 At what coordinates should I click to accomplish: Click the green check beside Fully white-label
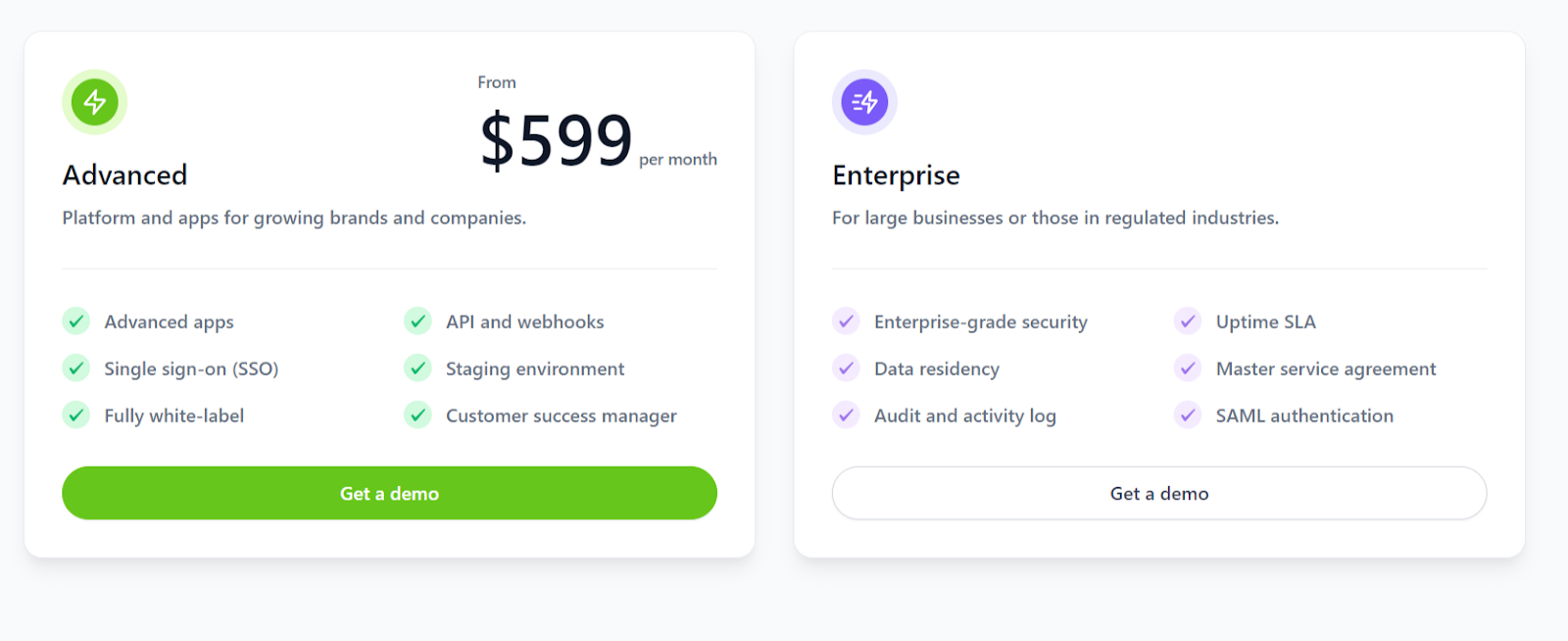click(76, 415)
